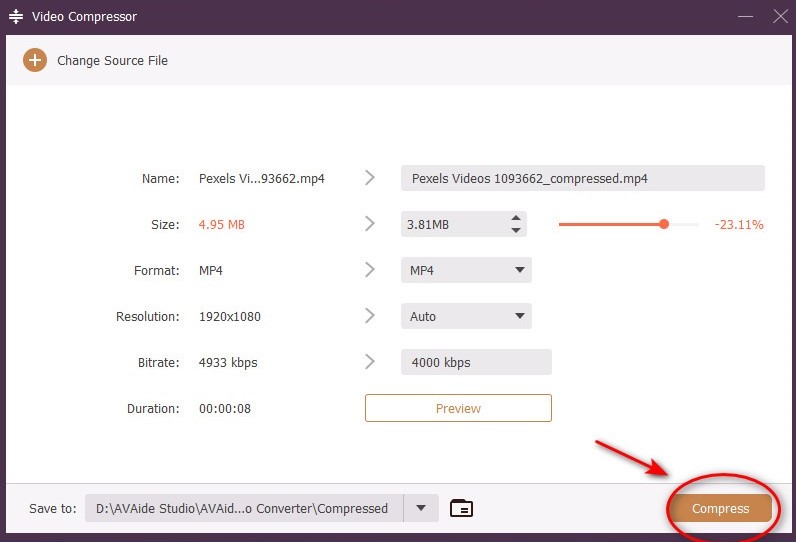Click the arrow icon in Bitrate row

pyautogui.click(x=370, y=362)
